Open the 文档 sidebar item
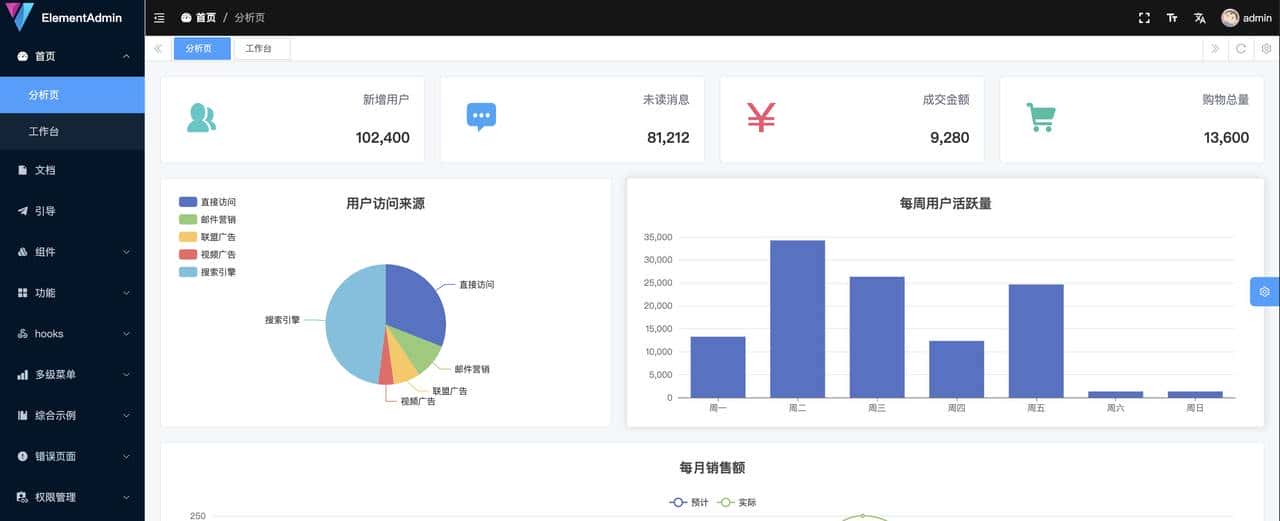The image size is (1280, 521). [72, 170]
